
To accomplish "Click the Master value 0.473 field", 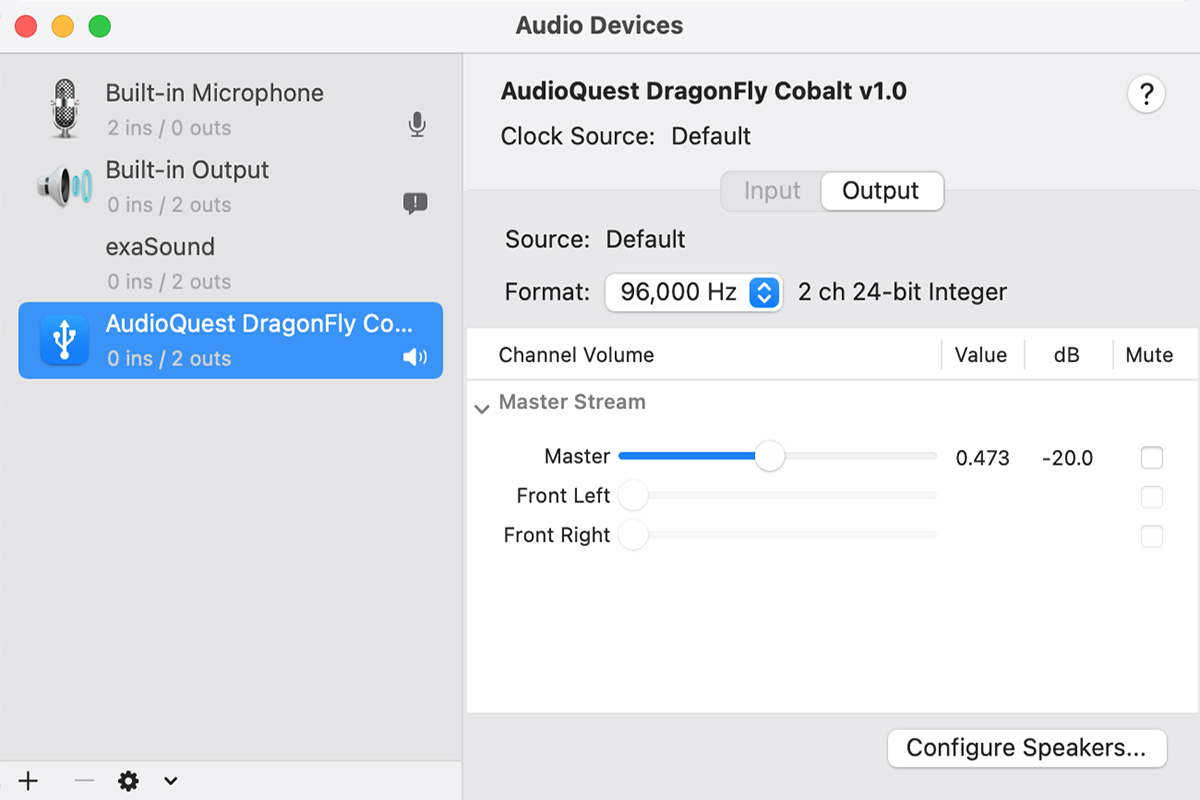I will [x=983, y=458].
